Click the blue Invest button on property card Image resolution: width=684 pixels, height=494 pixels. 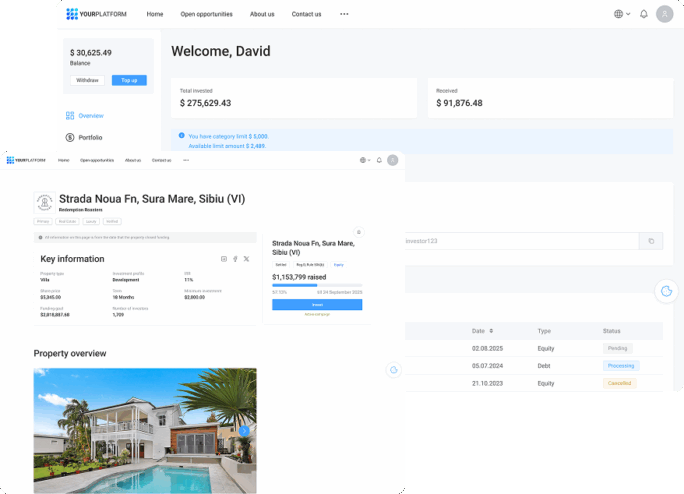click(x=317, y=304)
